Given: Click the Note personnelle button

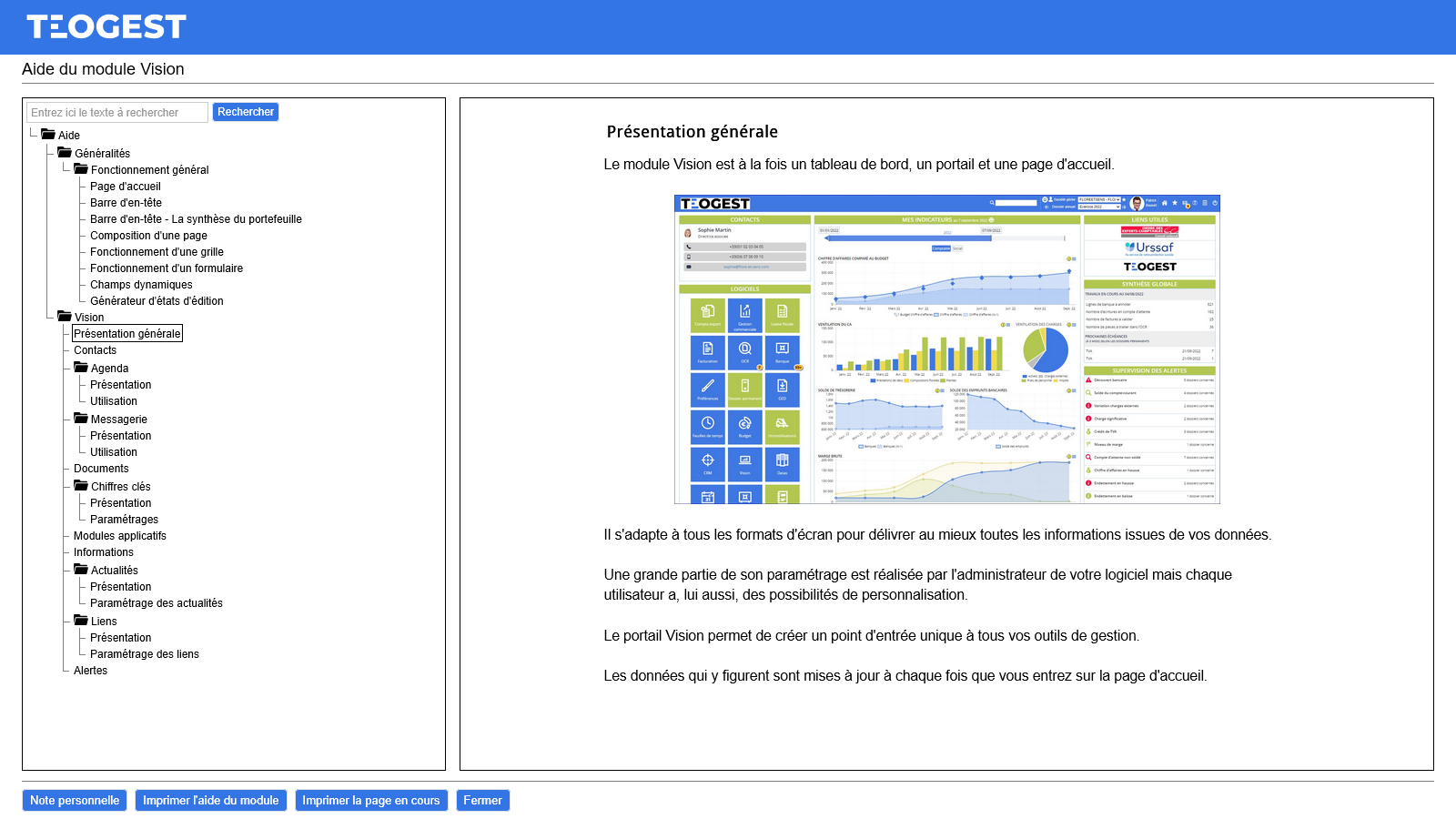Looking at the screenshot, I should [x=75, y=801].
